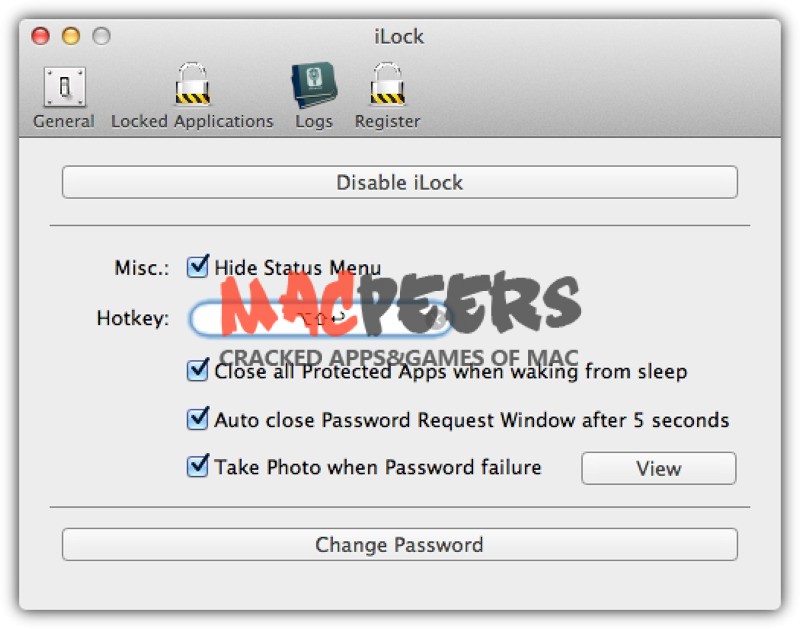Viewport: 800px width, 629px height.
Task: Click the yellow minimize window button
Action: [71, 36]
